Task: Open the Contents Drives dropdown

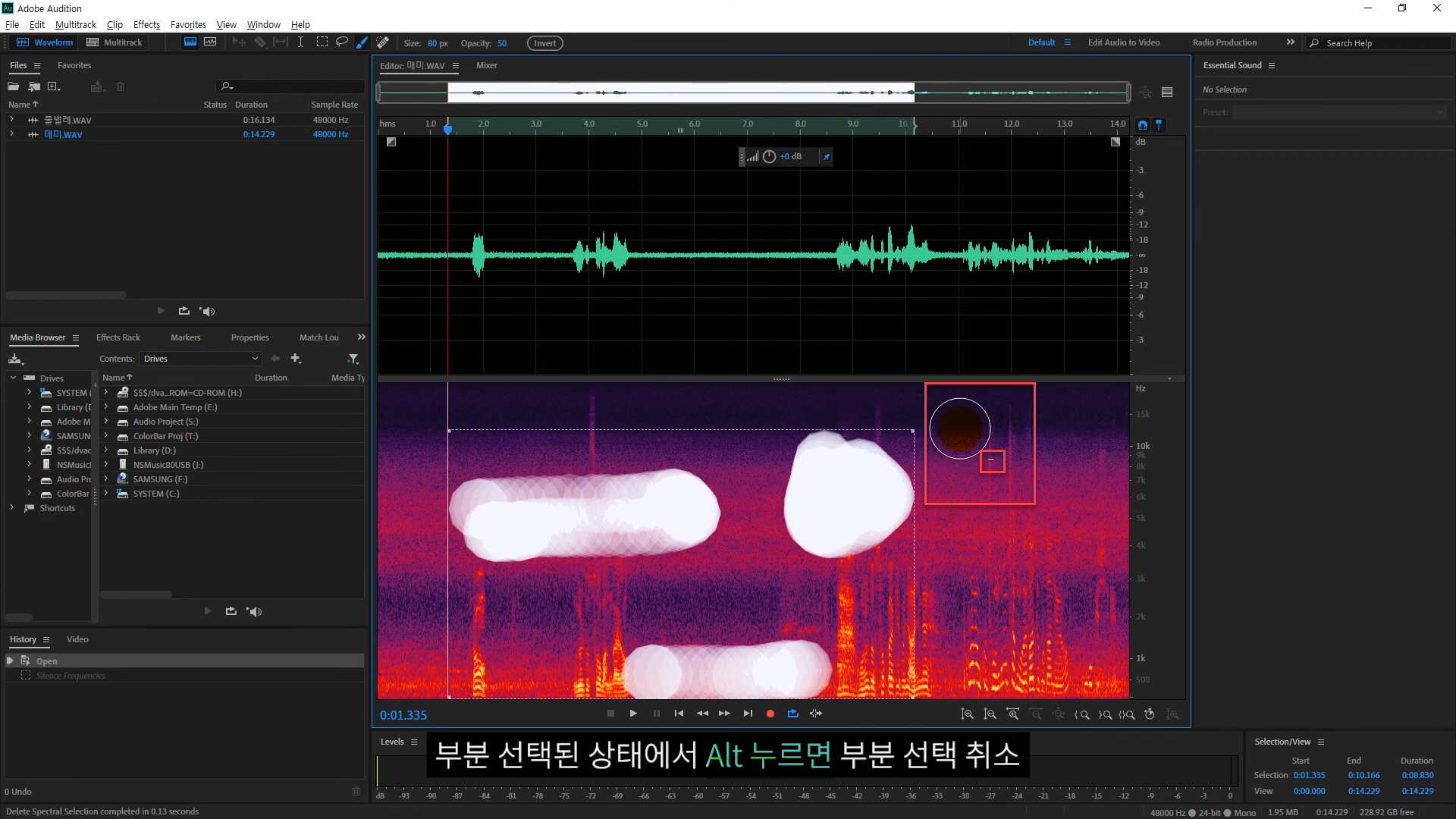Action: (x=201, y=359)
